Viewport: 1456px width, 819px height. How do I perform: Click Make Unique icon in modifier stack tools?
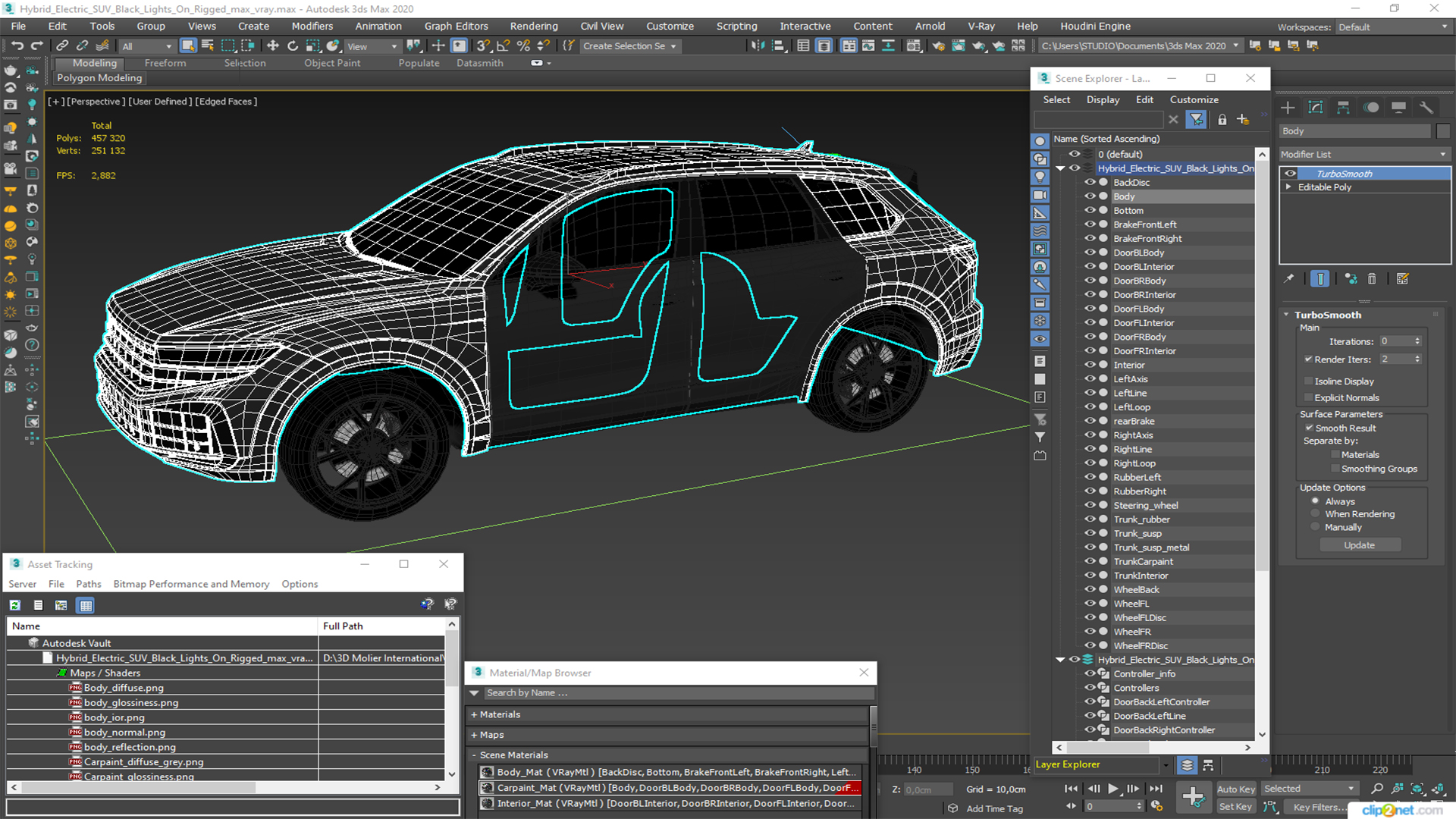1351,279
